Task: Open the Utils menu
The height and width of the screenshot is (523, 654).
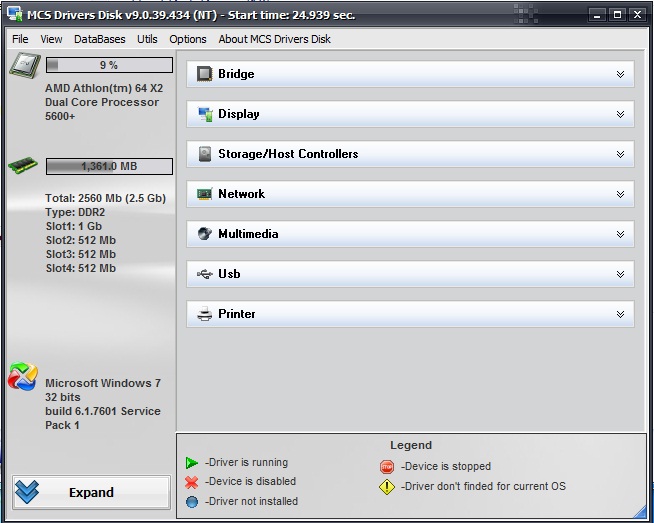Action: pos(147,39)
